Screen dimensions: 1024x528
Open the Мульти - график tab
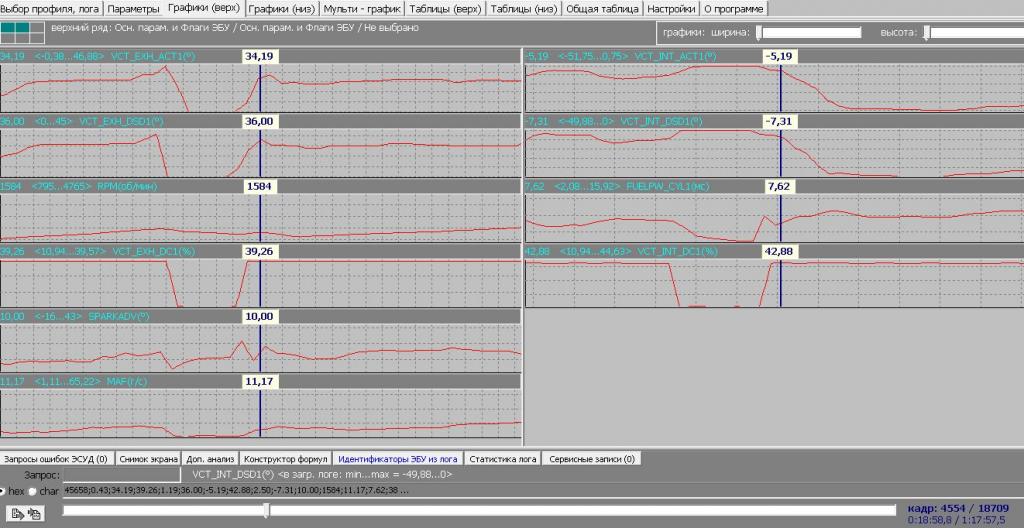pos(362,9)
